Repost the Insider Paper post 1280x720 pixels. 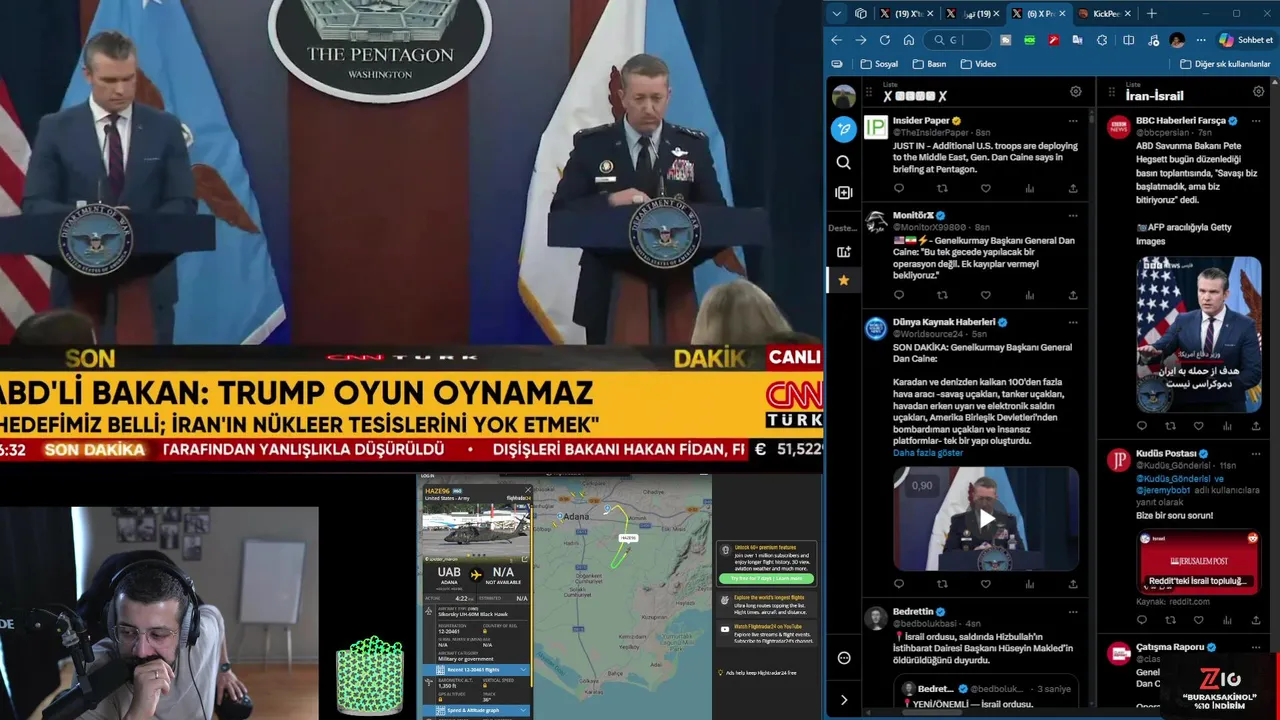(x=942, y=188)
